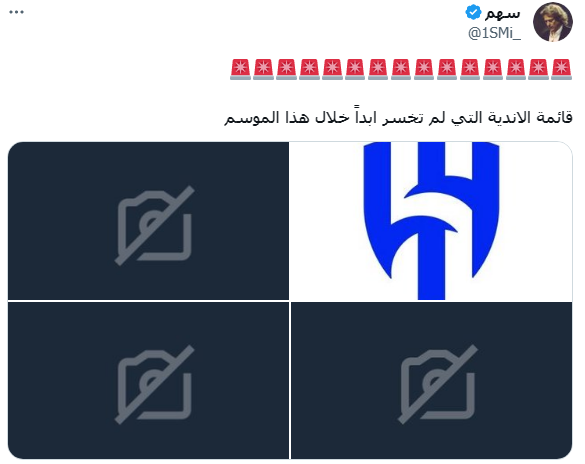Click the word تخسر in the tweet text

pyautogui.click(x=403, y=118)
